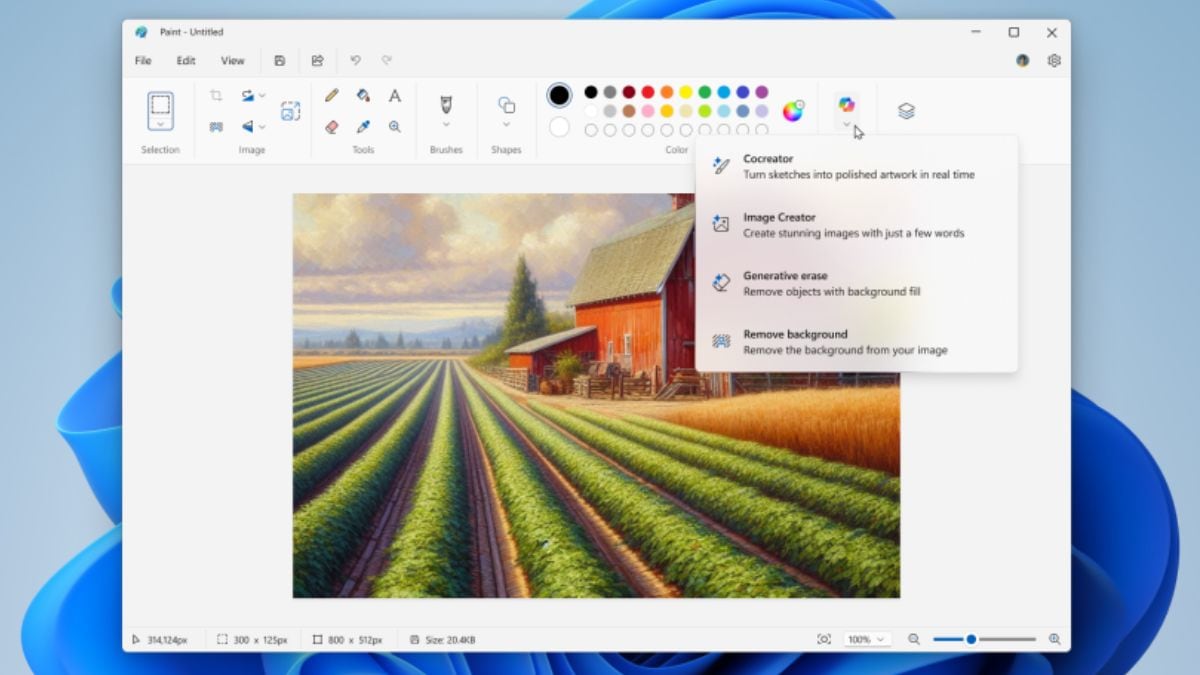This screenshot has height=675, width=1200.
Task: Click the Flip image icon
Action: point(248,127)
